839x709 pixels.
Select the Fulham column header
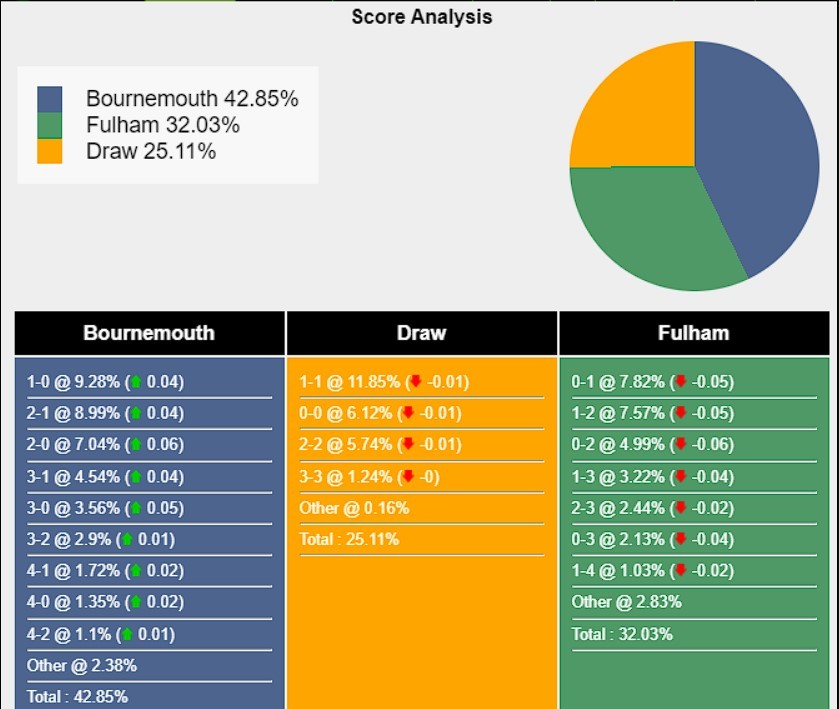[694, 333]
